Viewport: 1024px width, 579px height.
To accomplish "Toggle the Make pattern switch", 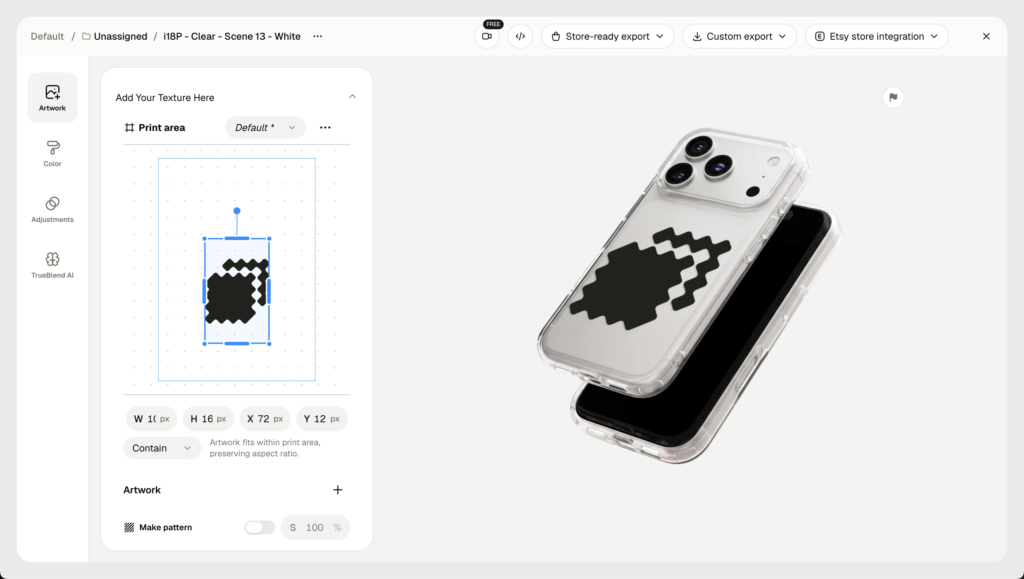I will tap(259, 527).
